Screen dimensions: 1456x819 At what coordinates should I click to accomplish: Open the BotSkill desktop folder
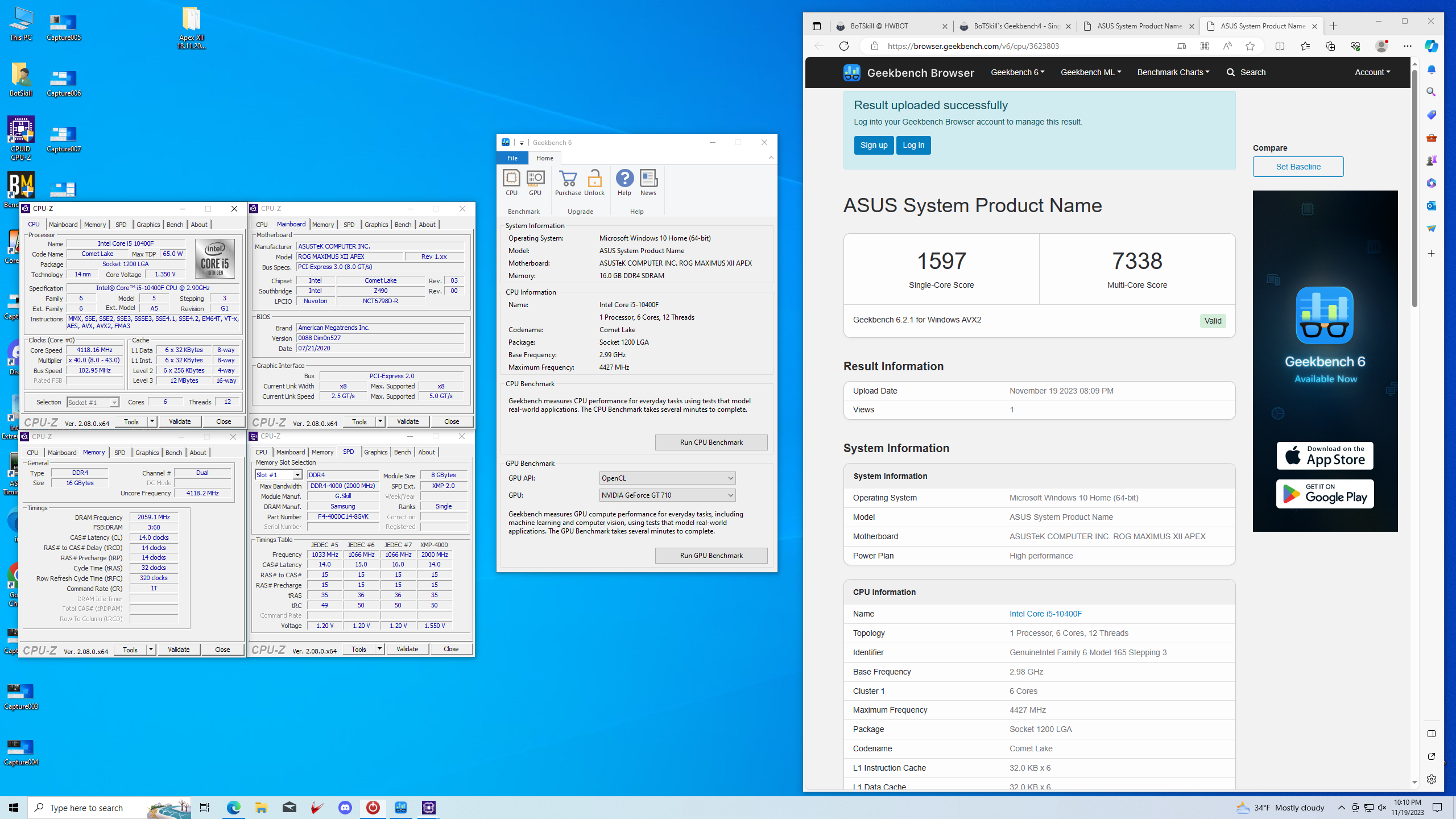pyautogui.click(x=20, y=80)
